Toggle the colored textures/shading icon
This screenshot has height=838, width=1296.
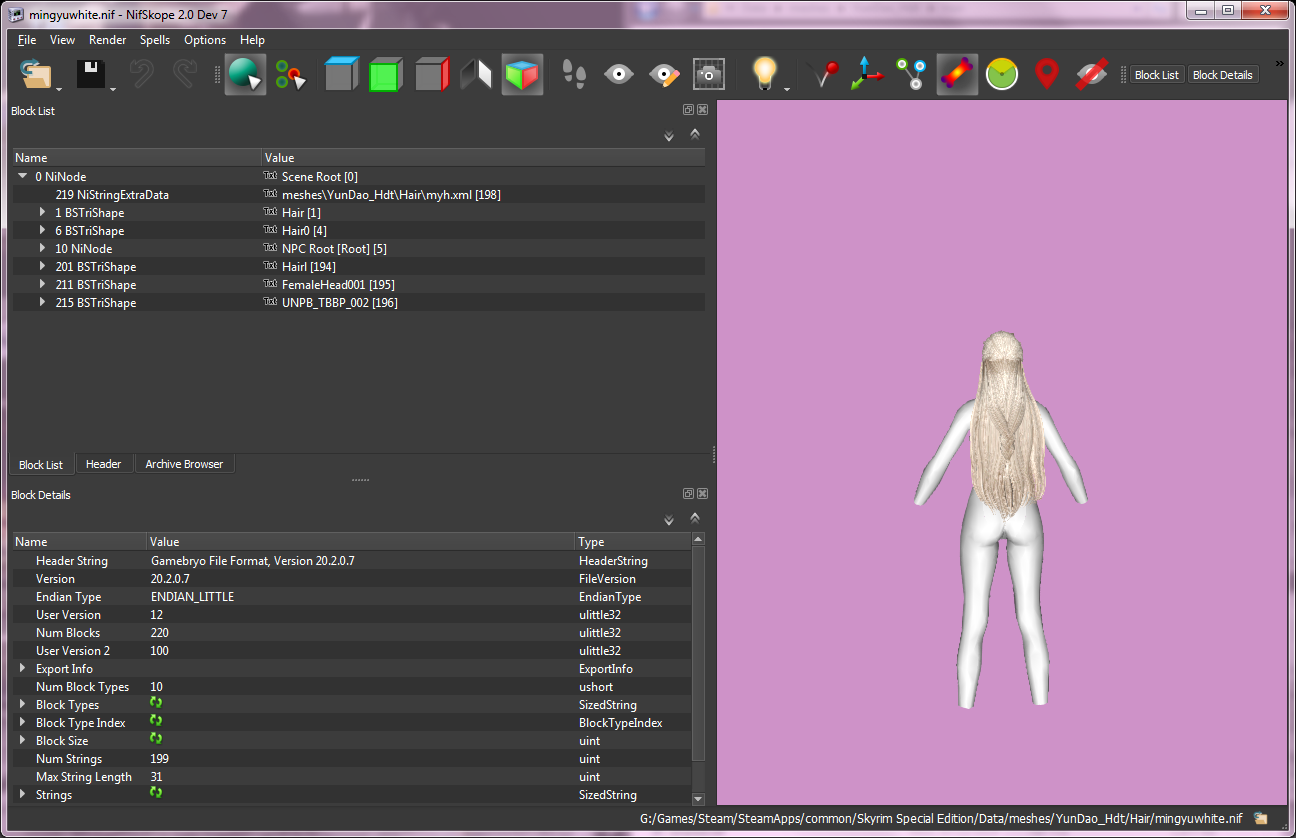[957, 75]
